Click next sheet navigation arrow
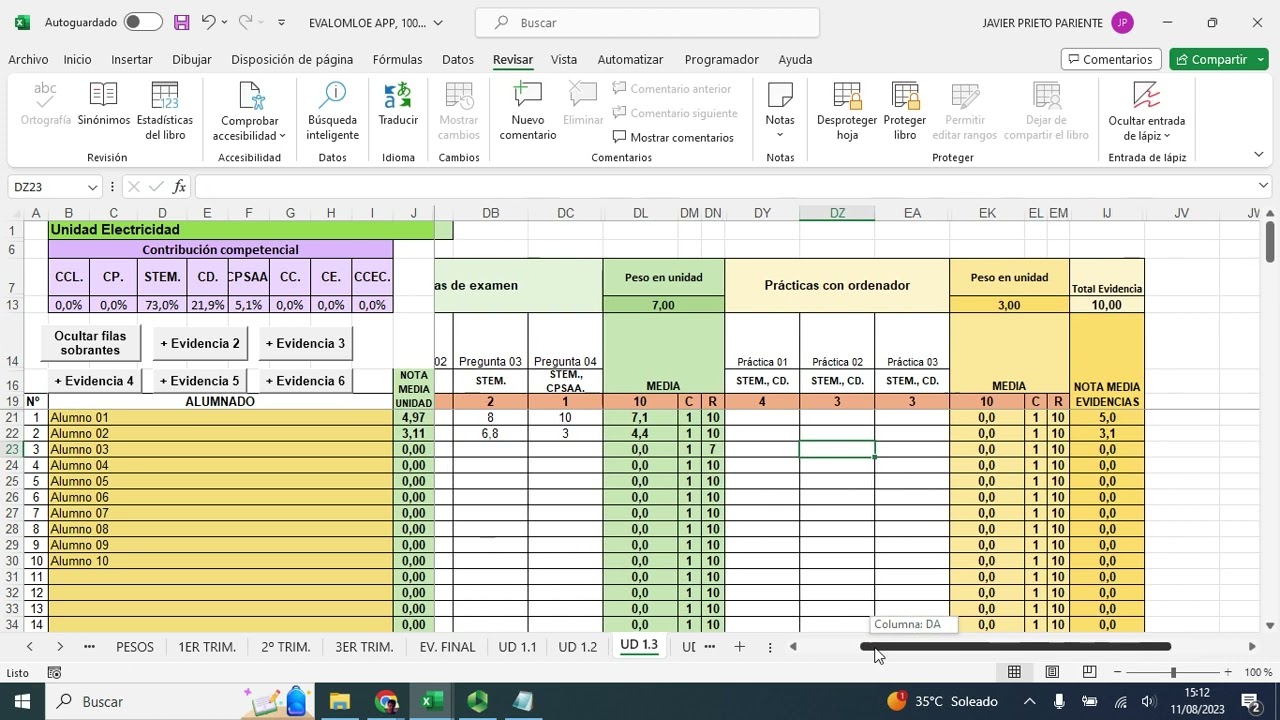The width and height of the screenshot is (1280, 720). point(60,647)
